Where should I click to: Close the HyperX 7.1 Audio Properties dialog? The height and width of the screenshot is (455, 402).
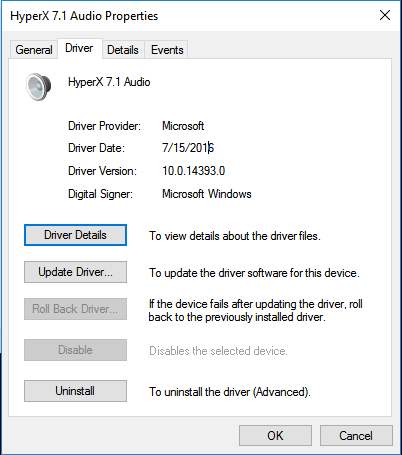point(385,15)
